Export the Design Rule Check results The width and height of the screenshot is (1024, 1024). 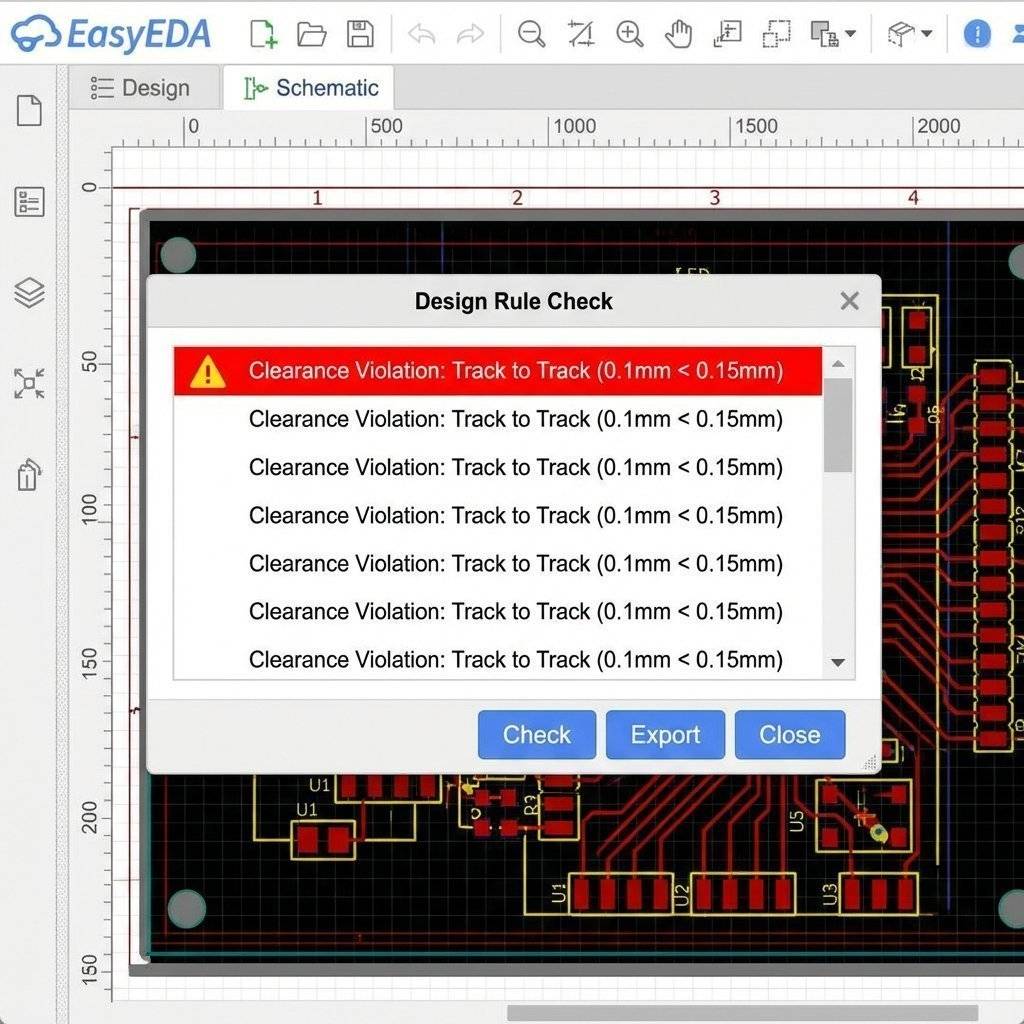tap(665, 735)
